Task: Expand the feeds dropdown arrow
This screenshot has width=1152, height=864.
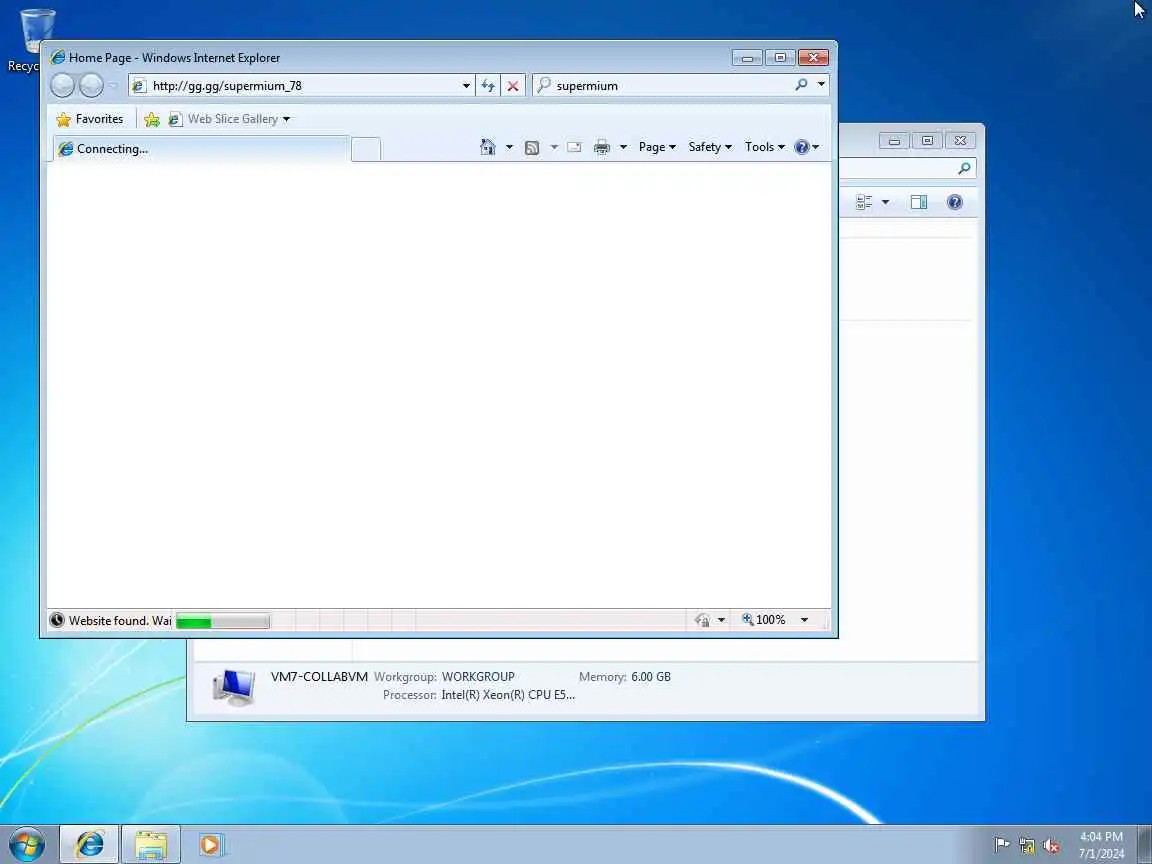Action: tap(554, 147)
